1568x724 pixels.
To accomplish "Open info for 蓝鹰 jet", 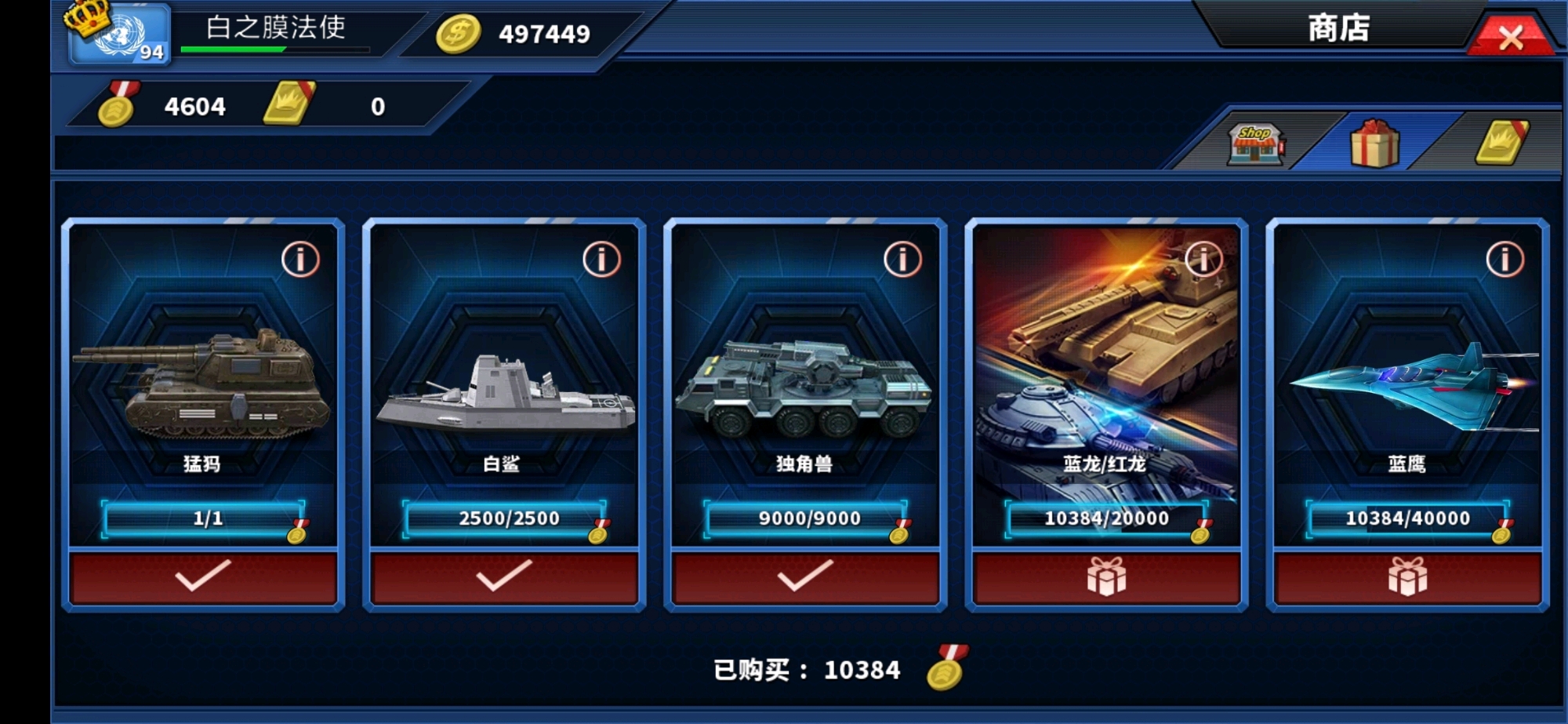I will point(1504,259).
